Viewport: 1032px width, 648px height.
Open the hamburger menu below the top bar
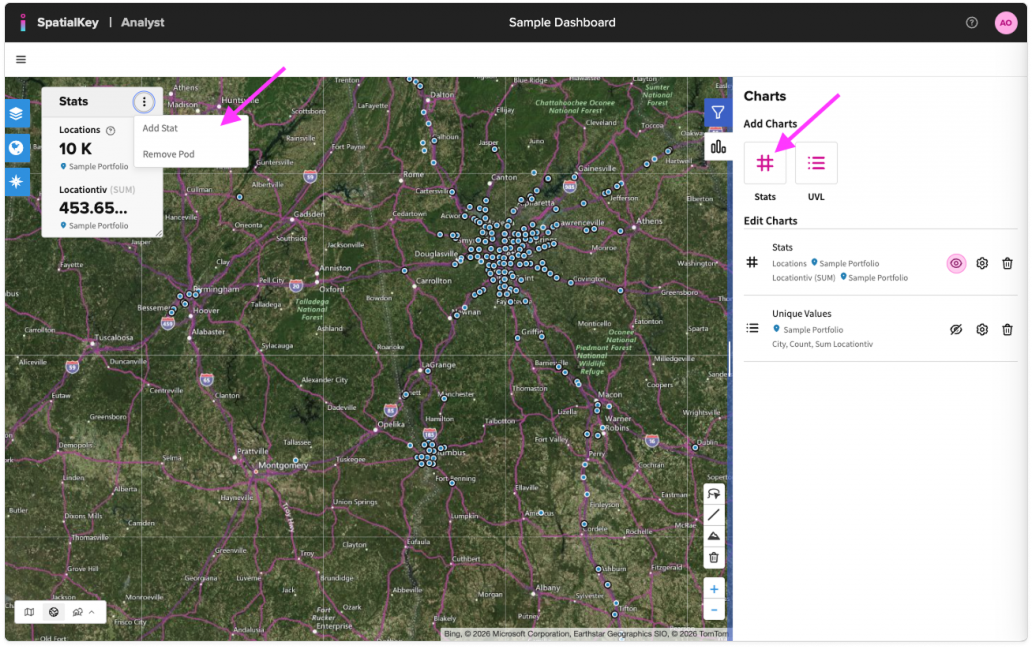click(20, 59)
